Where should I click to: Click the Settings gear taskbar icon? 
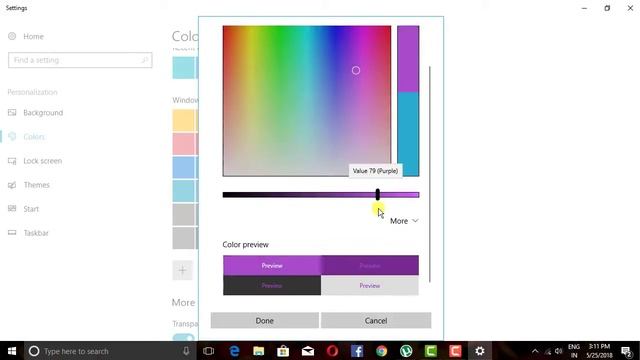[x=480, y=351]
